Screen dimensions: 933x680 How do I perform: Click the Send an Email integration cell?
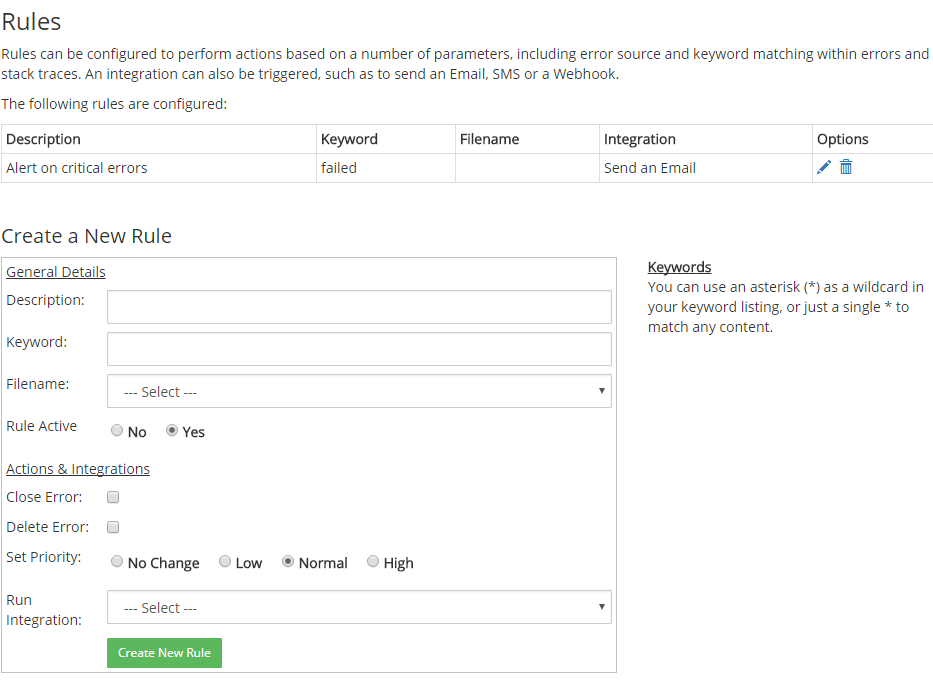pos(705,168)
